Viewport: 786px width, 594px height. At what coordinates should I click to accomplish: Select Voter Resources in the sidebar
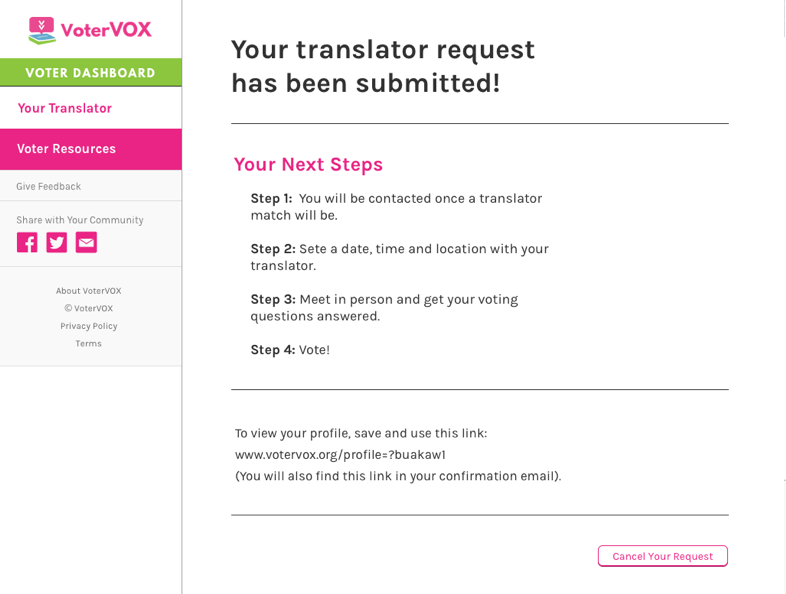pyautogui.click(x=67, y=149)
